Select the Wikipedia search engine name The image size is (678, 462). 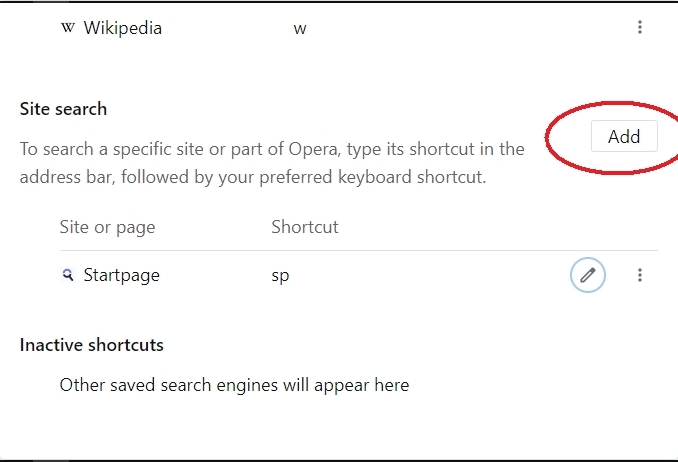(x=123, y=28)
